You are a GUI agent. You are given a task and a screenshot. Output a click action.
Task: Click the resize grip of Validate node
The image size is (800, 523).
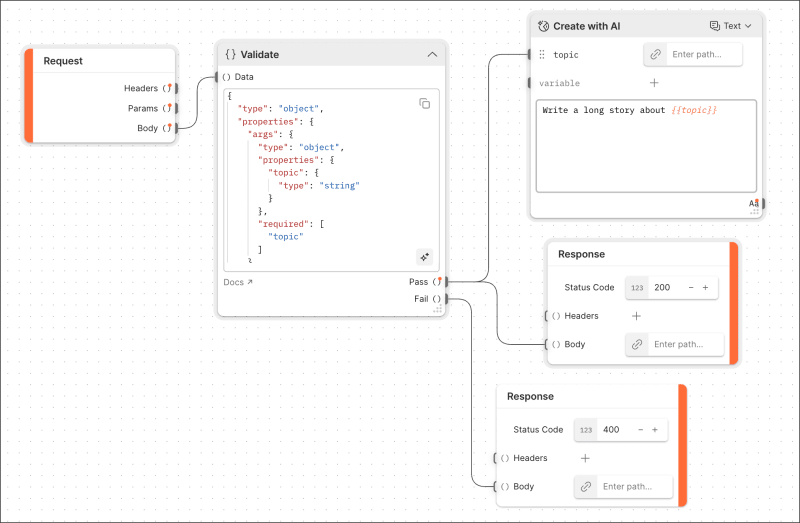pos(437,309)
